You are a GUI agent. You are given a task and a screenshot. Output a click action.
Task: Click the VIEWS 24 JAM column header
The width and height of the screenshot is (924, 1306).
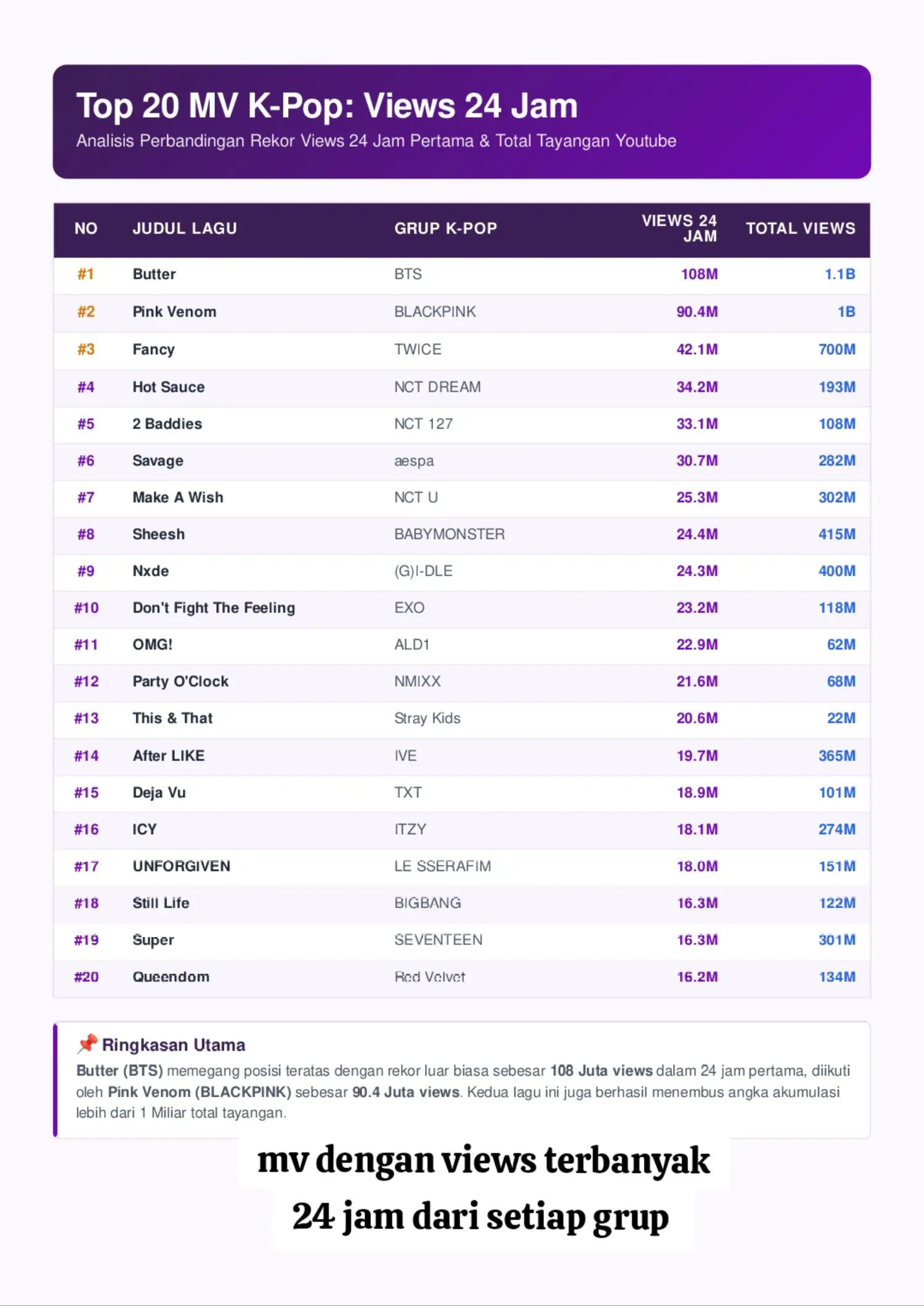(x=679, y=229)
